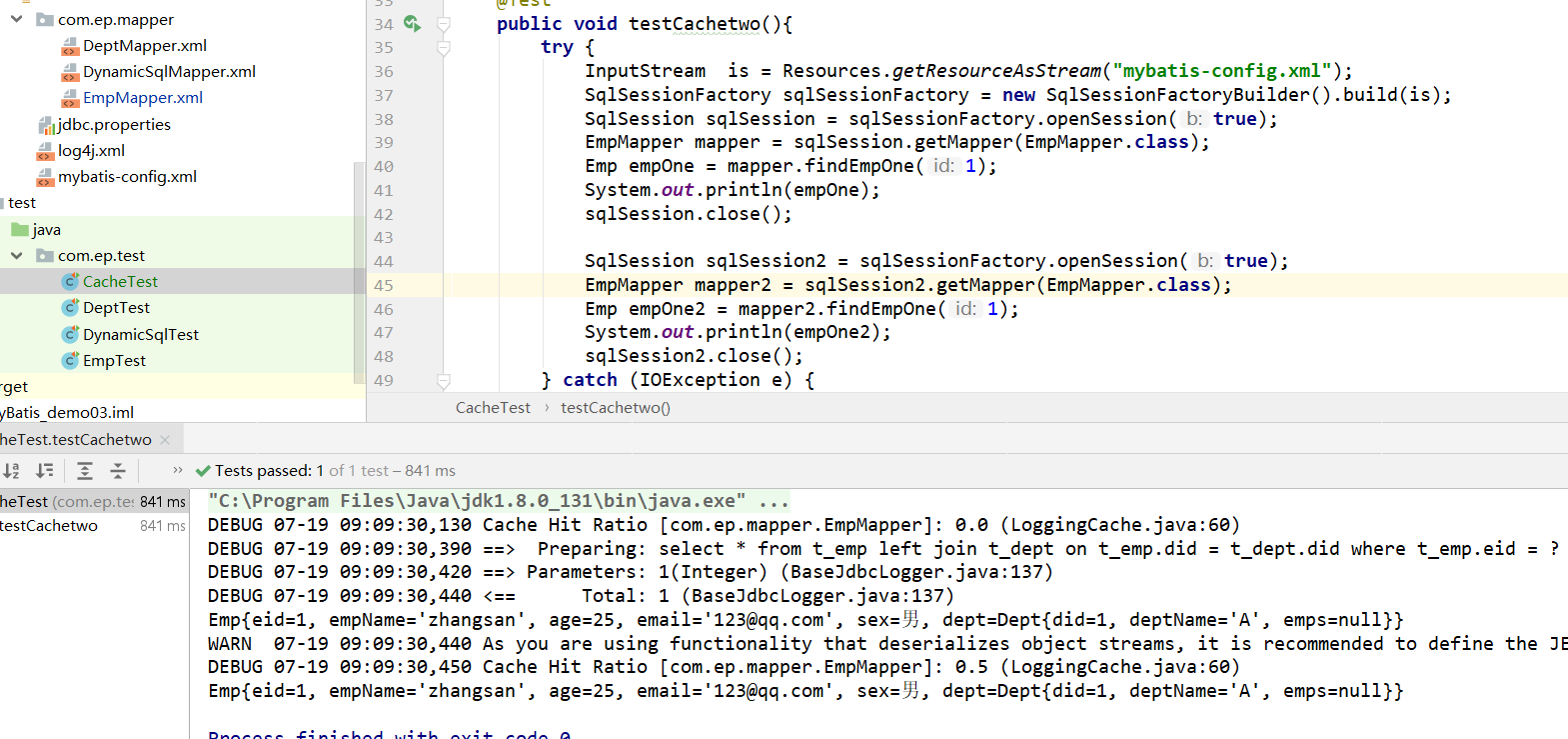This screenshot has width=1568, height=739.
Task: Open first LoggingCache.java:60 link in console
Action: [x=1119, y=525]
